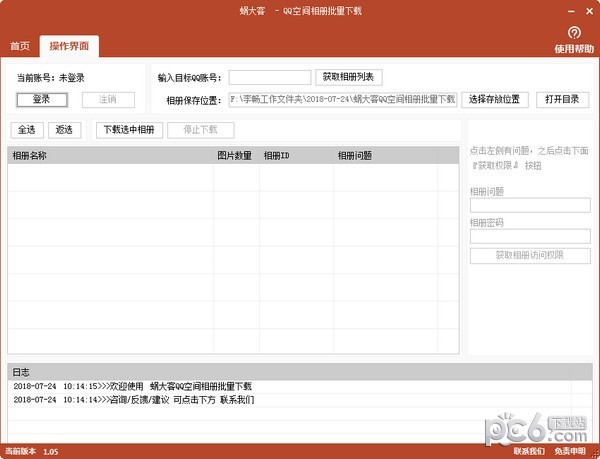The image size is (600, 459).
Task: Click the 下载选中相册 button
Action: (129, 130)
